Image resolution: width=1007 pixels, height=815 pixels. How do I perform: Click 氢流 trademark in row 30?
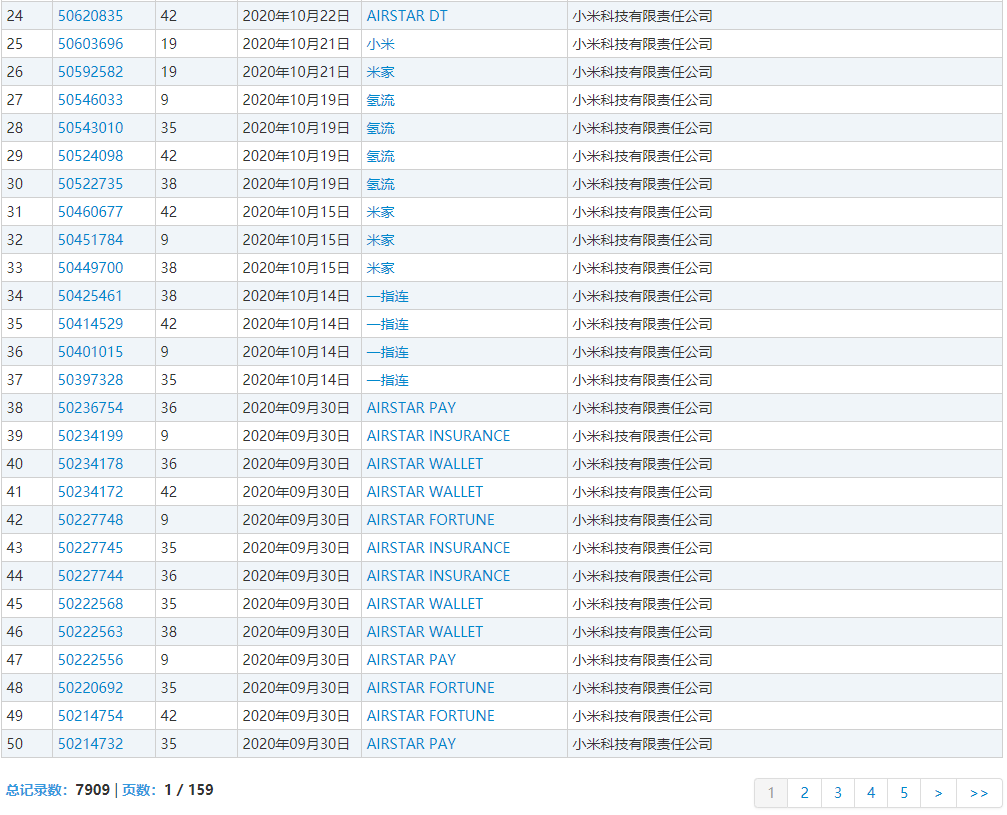381,184
